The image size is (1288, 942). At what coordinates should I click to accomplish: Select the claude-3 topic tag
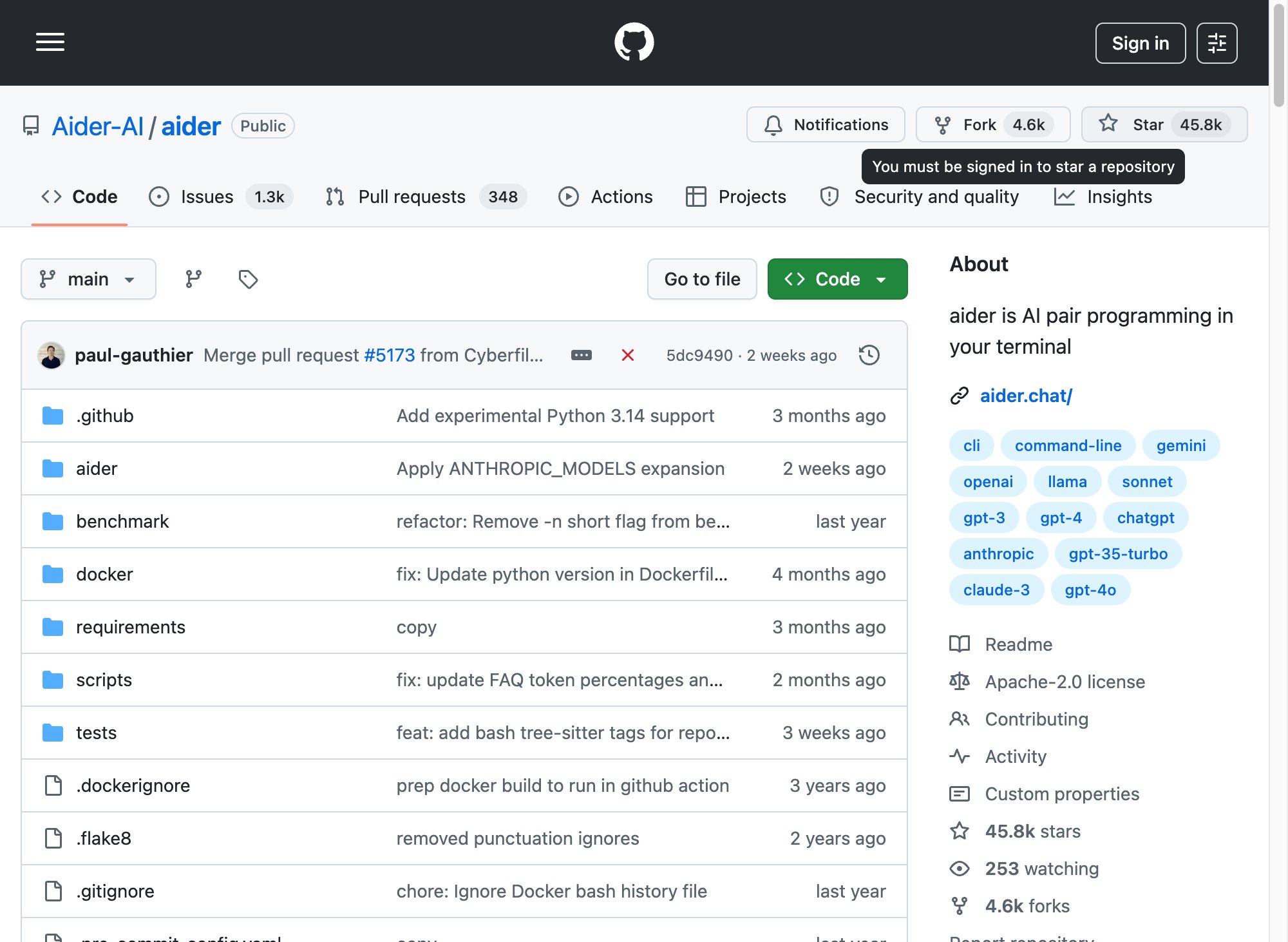[996, 590]
